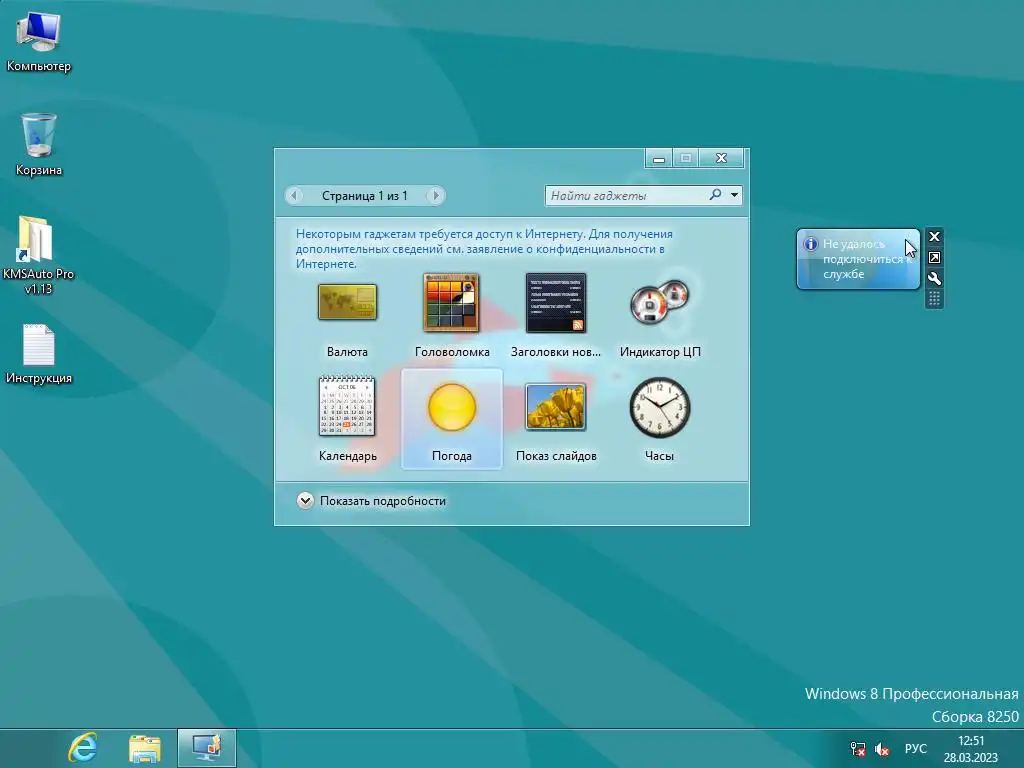This screenshot has width=1024, height=768.
Task: Click the info icon in weather gadget
Action: [x=810, y=244]
